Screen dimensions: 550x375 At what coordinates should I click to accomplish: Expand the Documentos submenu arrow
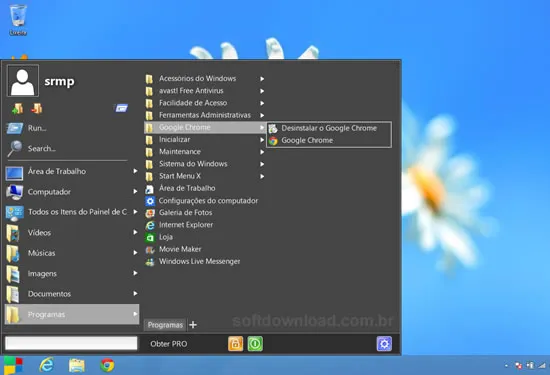click(135, 293)
